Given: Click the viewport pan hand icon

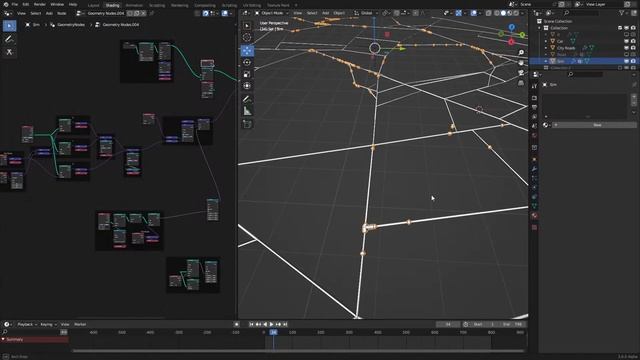Looking at the screenshot, I should pyautogui.click(x=521, y=63).
